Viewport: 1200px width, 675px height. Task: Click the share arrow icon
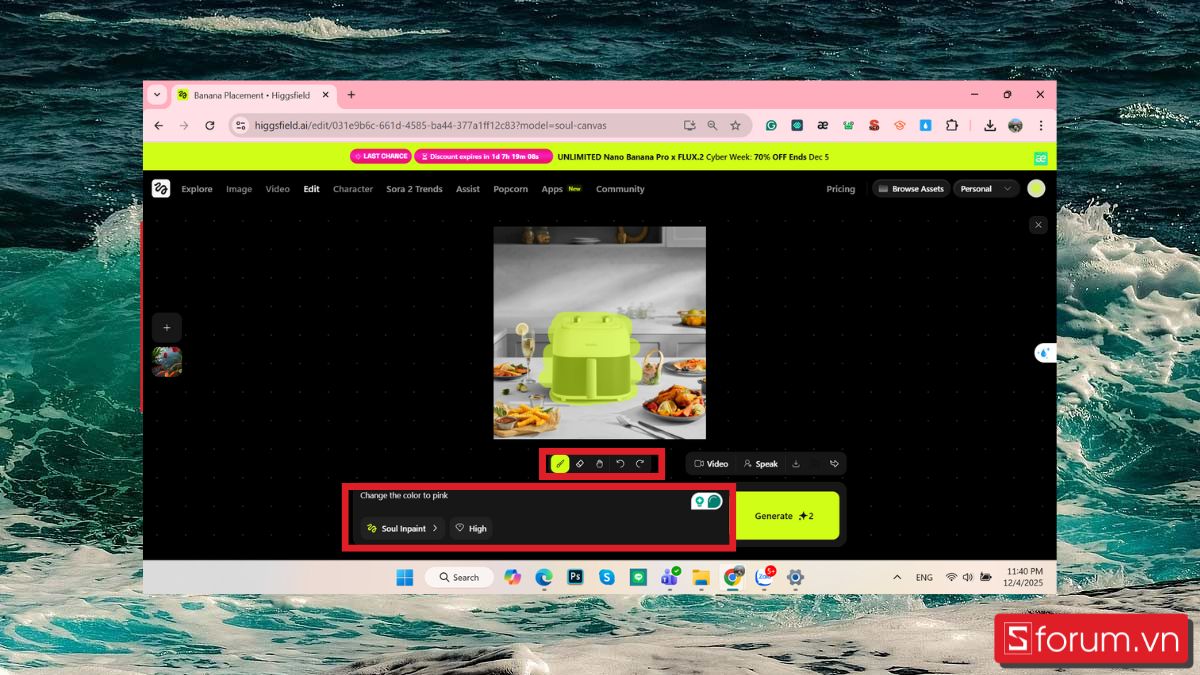click(x=834, y=464)
